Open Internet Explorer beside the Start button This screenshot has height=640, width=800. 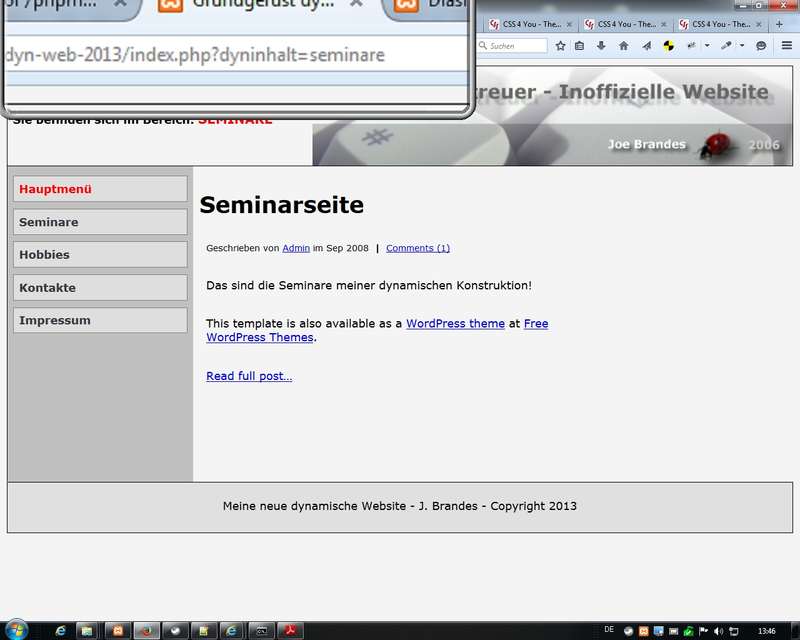[60, 631]
